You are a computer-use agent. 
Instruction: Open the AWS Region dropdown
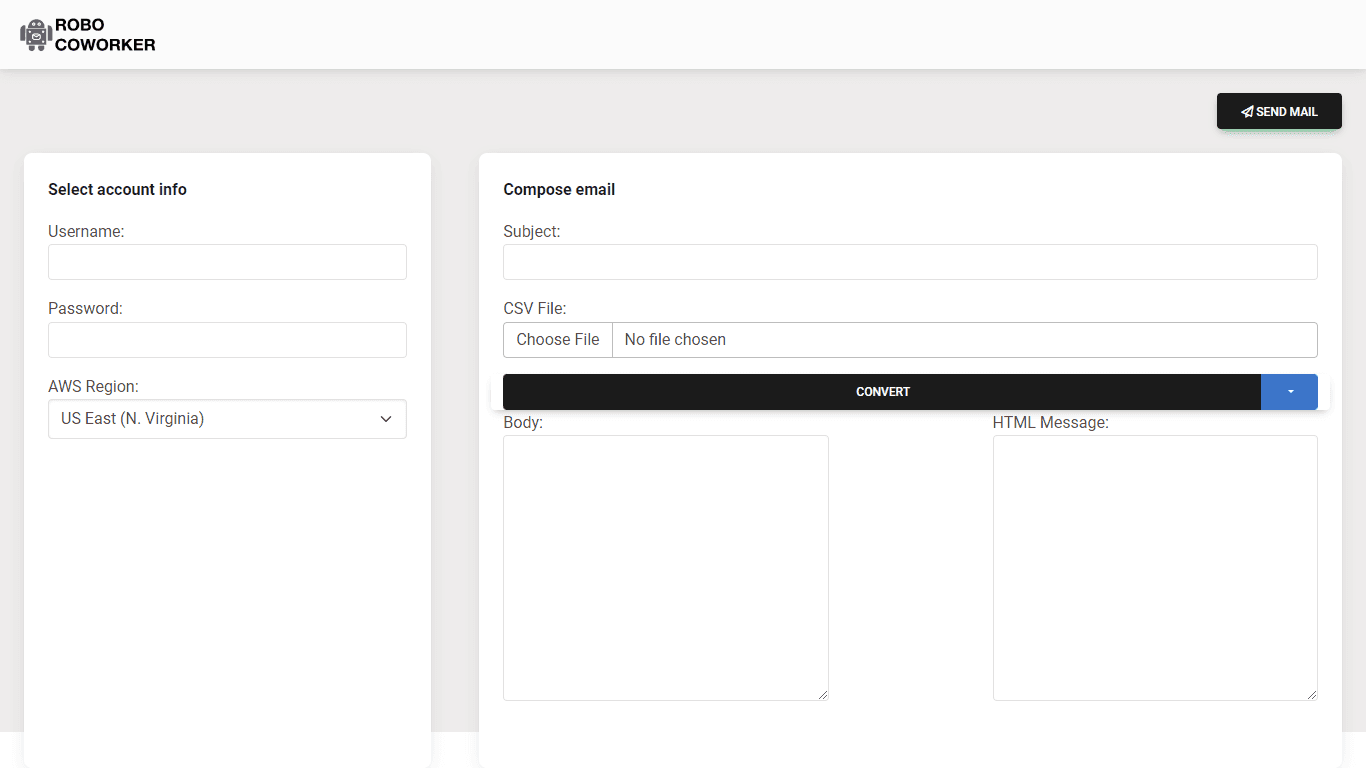pyautogui.click(x=227, y=419)
